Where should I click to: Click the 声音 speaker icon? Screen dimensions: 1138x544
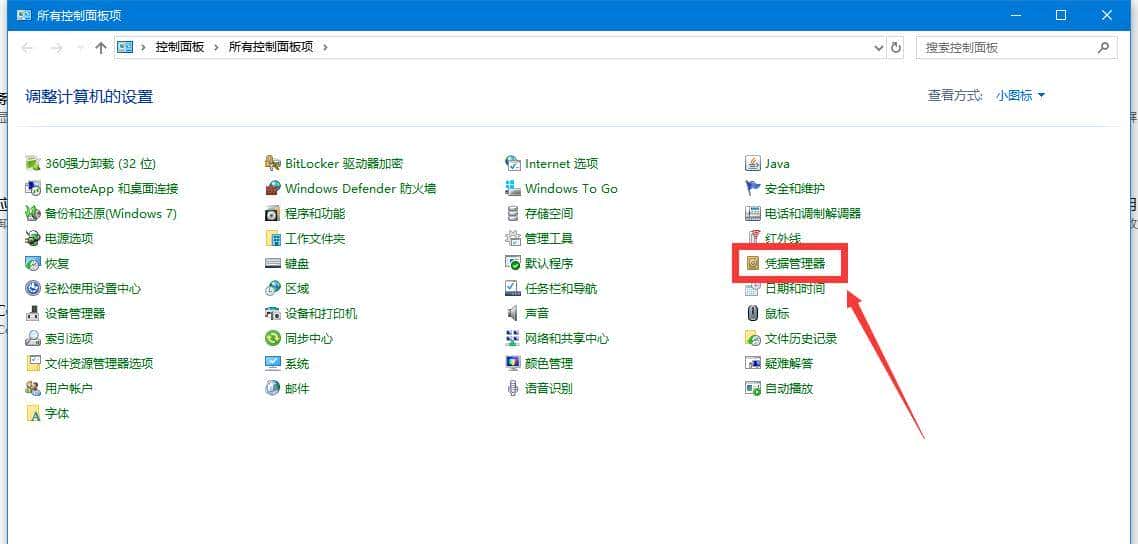coord(513,313)
